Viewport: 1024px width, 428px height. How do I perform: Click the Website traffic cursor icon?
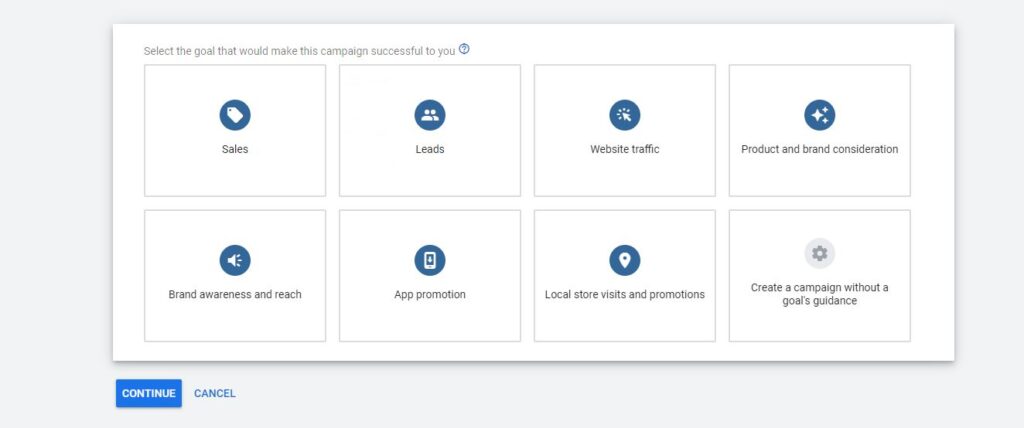[x=625, y=115]
